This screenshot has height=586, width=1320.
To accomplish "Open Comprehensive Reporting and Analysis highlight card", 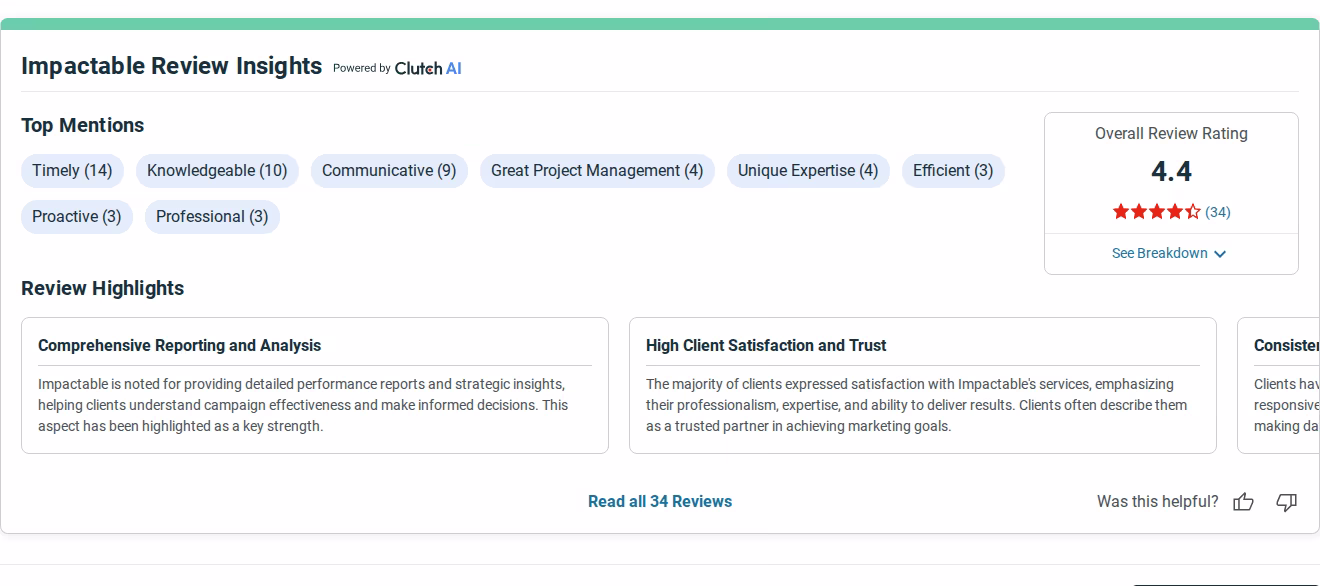I will pos(315,386).
